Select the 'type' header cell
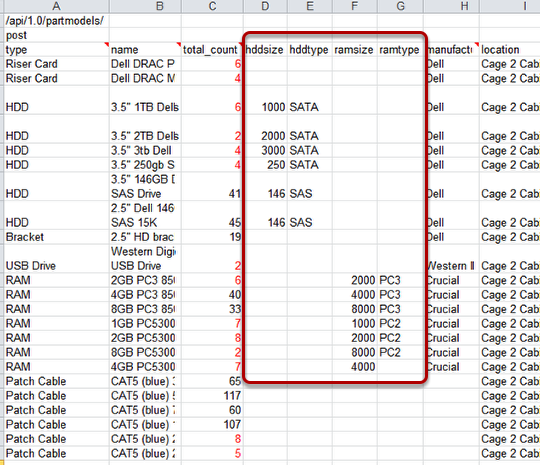The height and width of the screenshot is (465, 540). [x=57, y=50]
